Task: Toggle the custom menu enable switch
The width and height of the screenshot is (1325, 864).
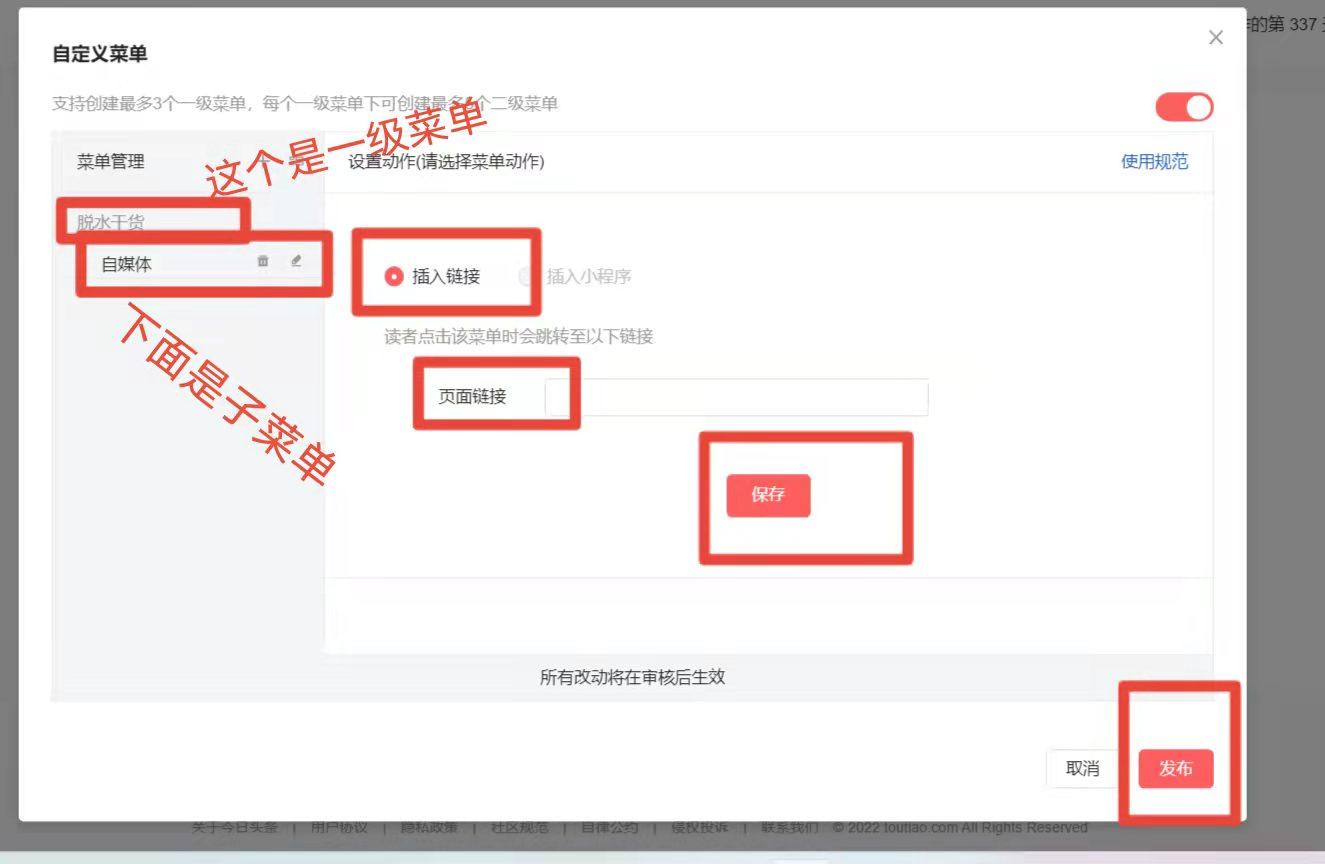Action: pyautogui.click(x=1183, y=107)
